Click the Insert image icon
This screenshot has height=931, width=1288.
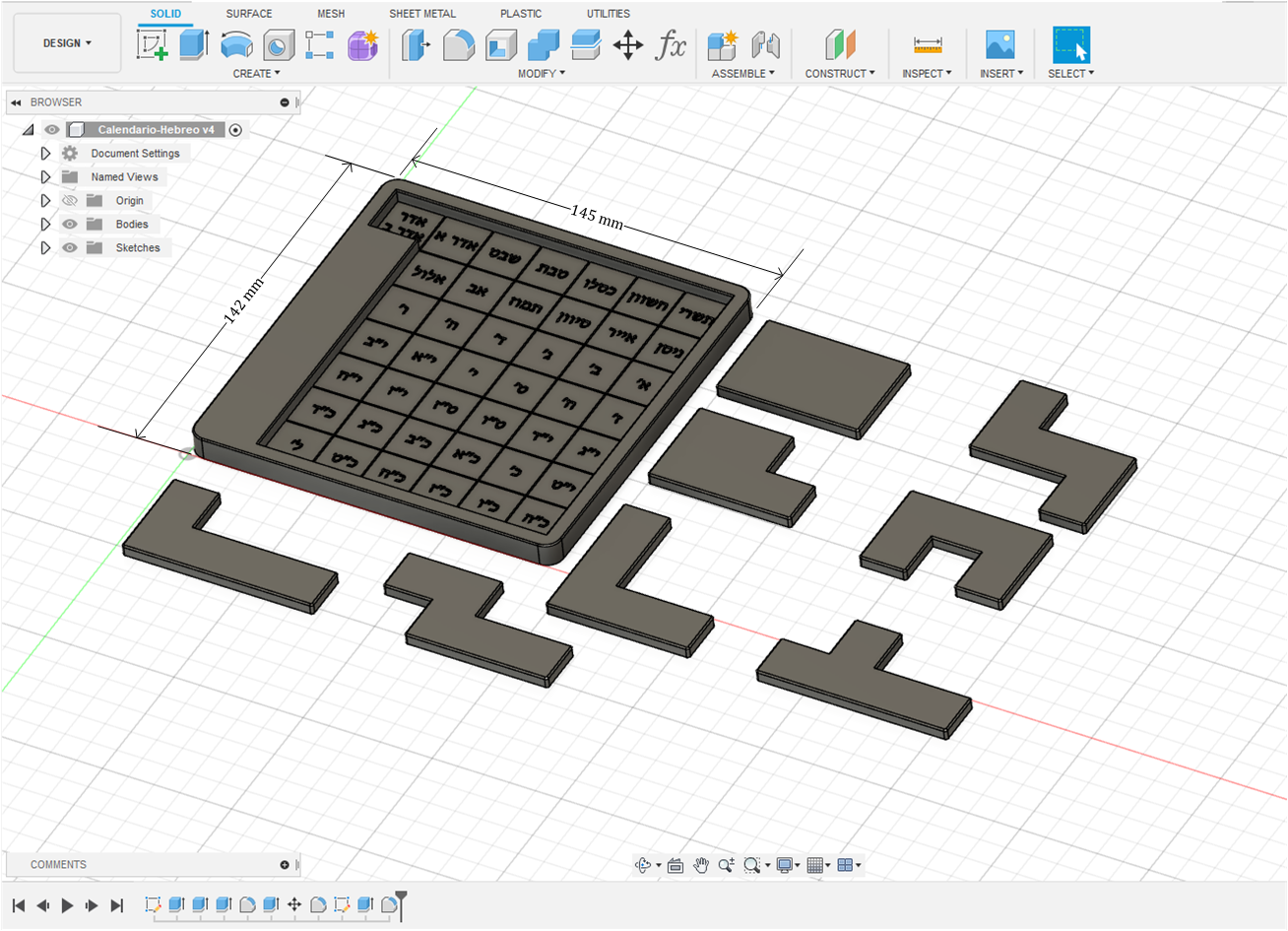pos(999,44)
